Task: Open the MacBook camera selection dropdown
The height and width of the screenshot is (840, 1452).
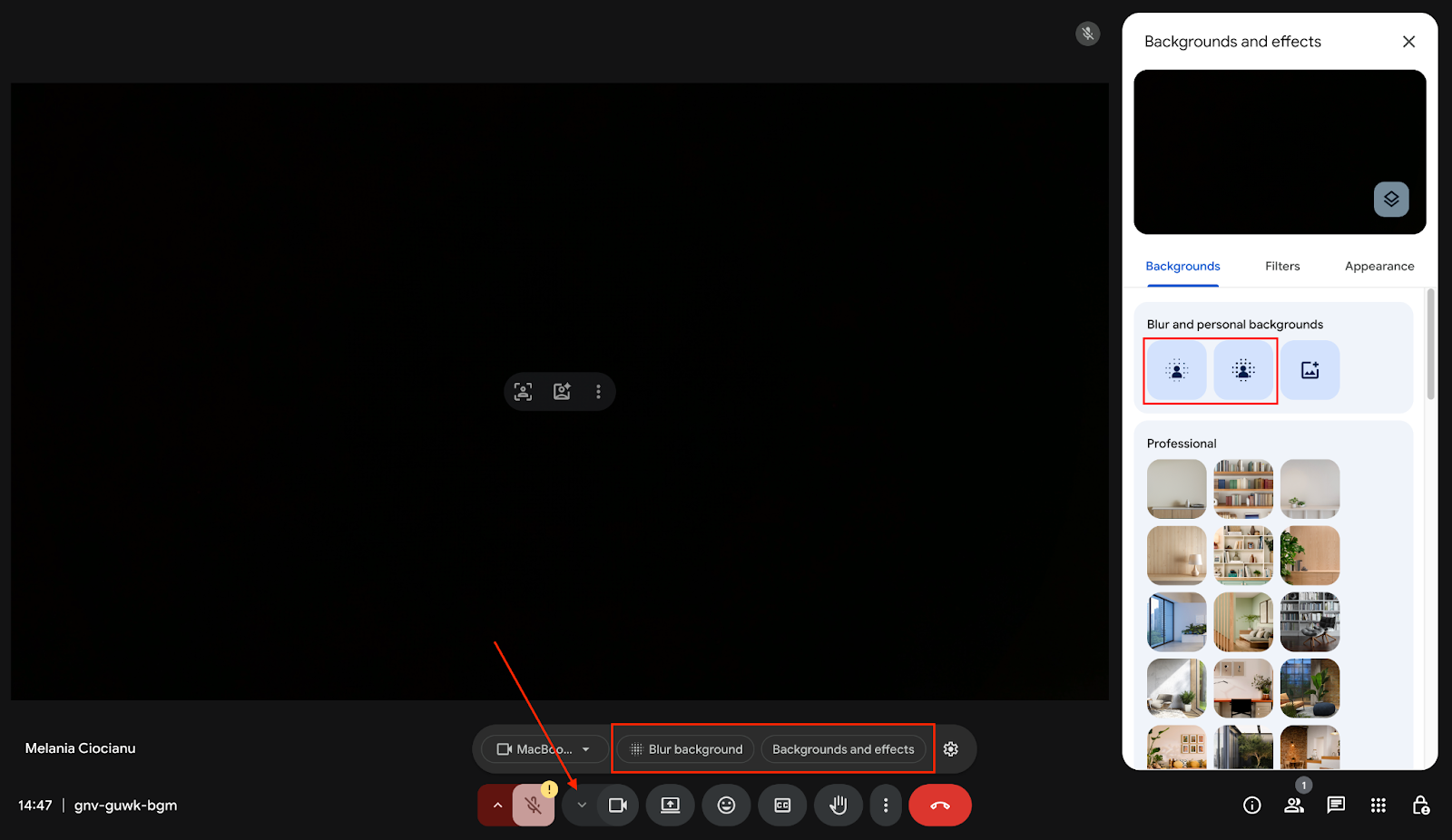Action: (x=544, y=749)
